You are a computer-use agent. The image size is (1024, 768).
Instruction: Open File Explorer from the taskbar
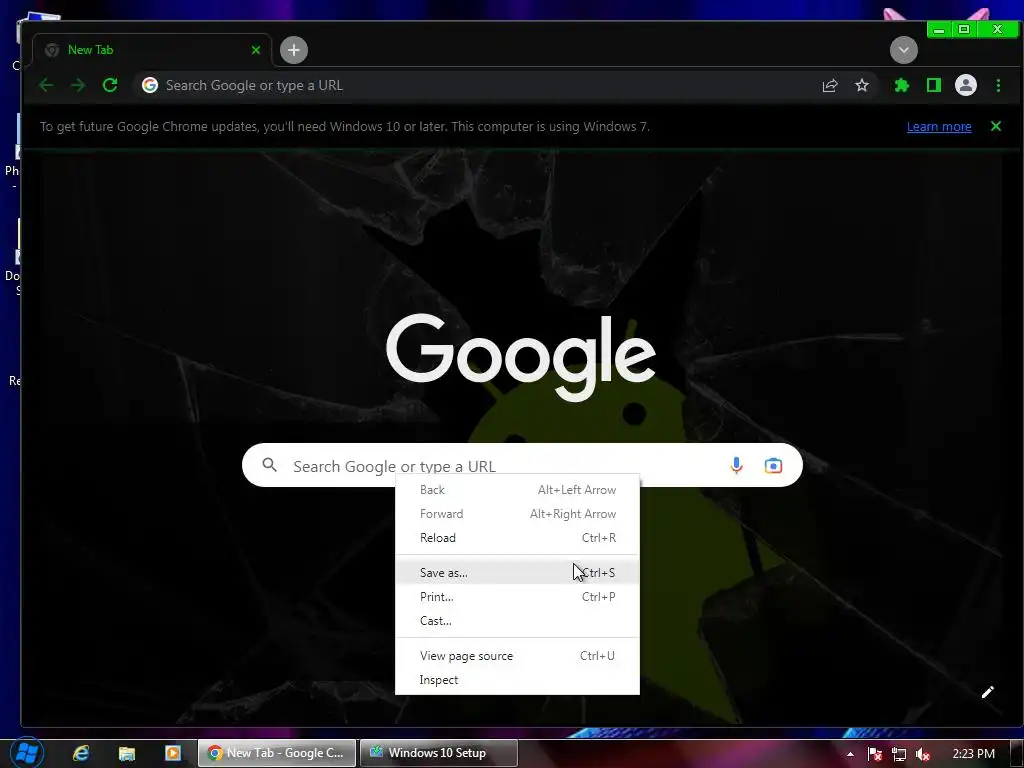[x=127, y=754]
